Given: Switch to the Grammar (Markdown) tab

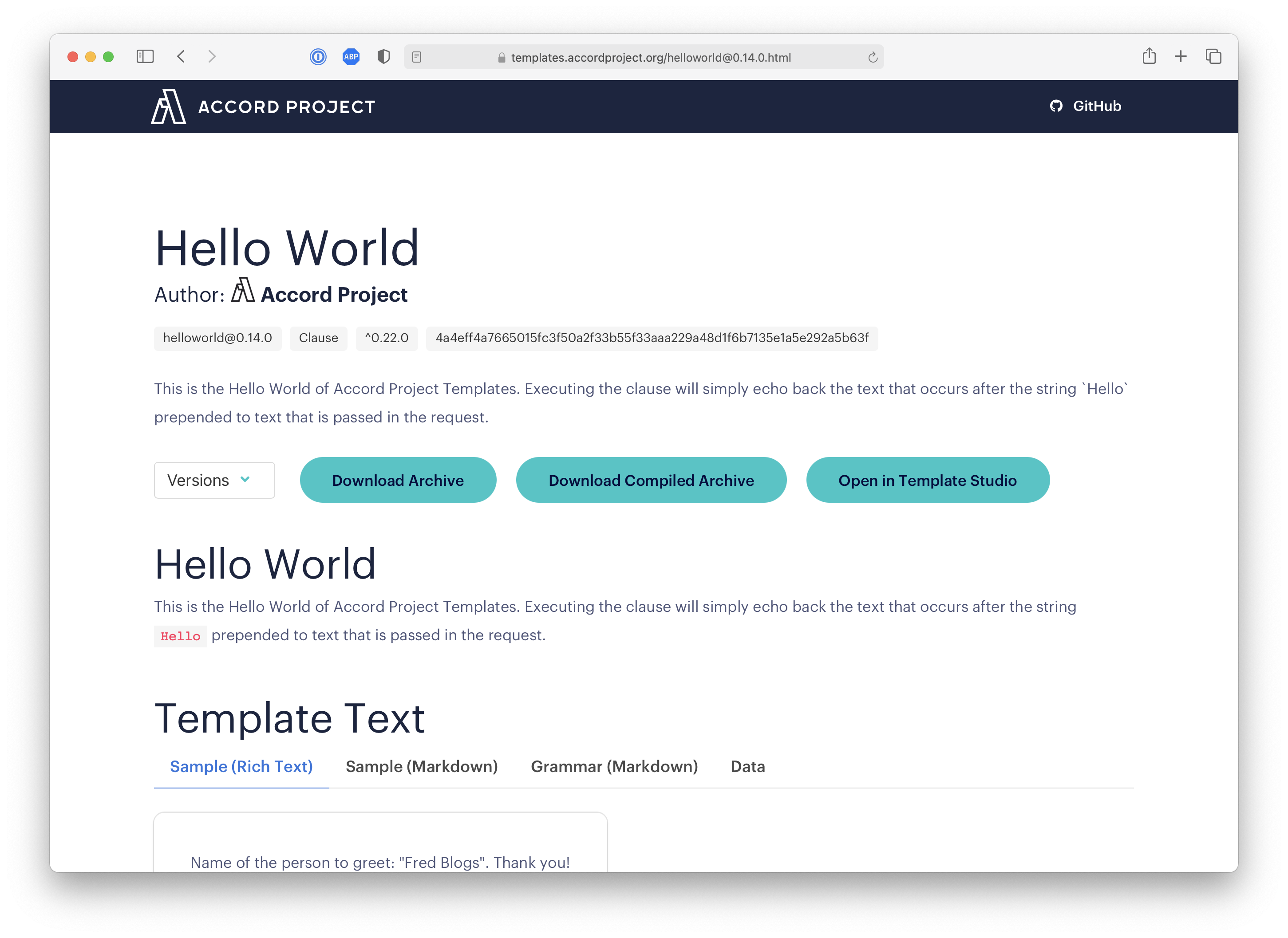Looking at the screenshot, I should pos(614,767).
